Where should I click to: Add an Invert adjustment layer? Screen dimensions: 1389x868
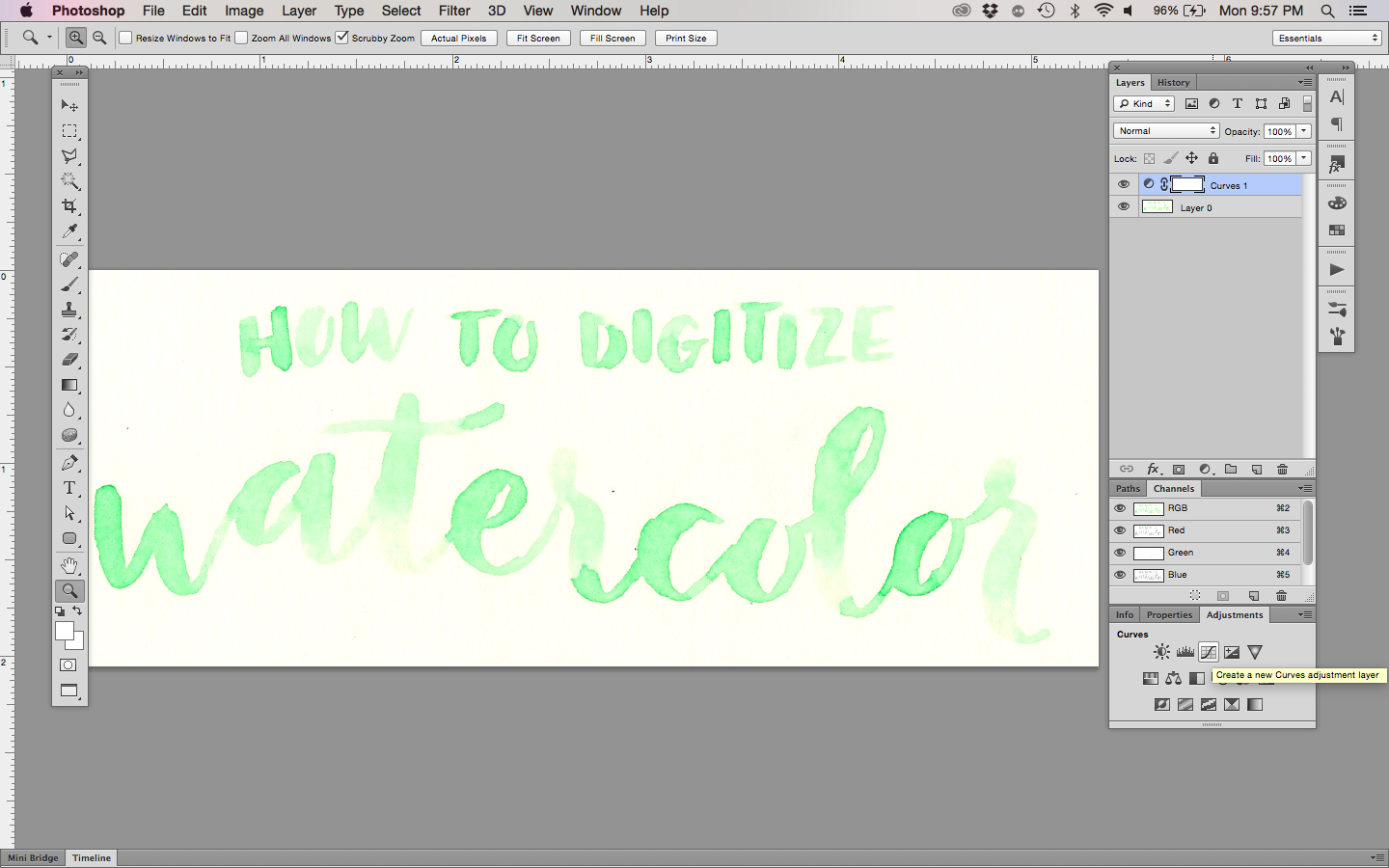[x=1162, y=704]
